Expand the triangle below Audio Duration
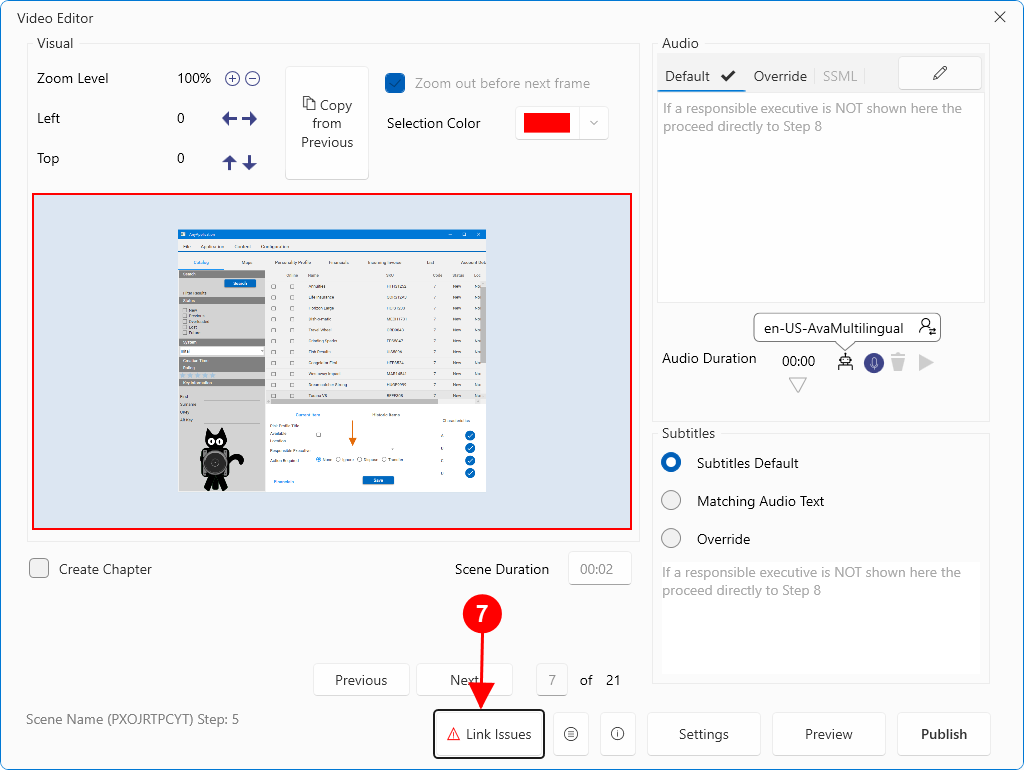The height and width of the screenshot is (770, 1024). [797, 385]
